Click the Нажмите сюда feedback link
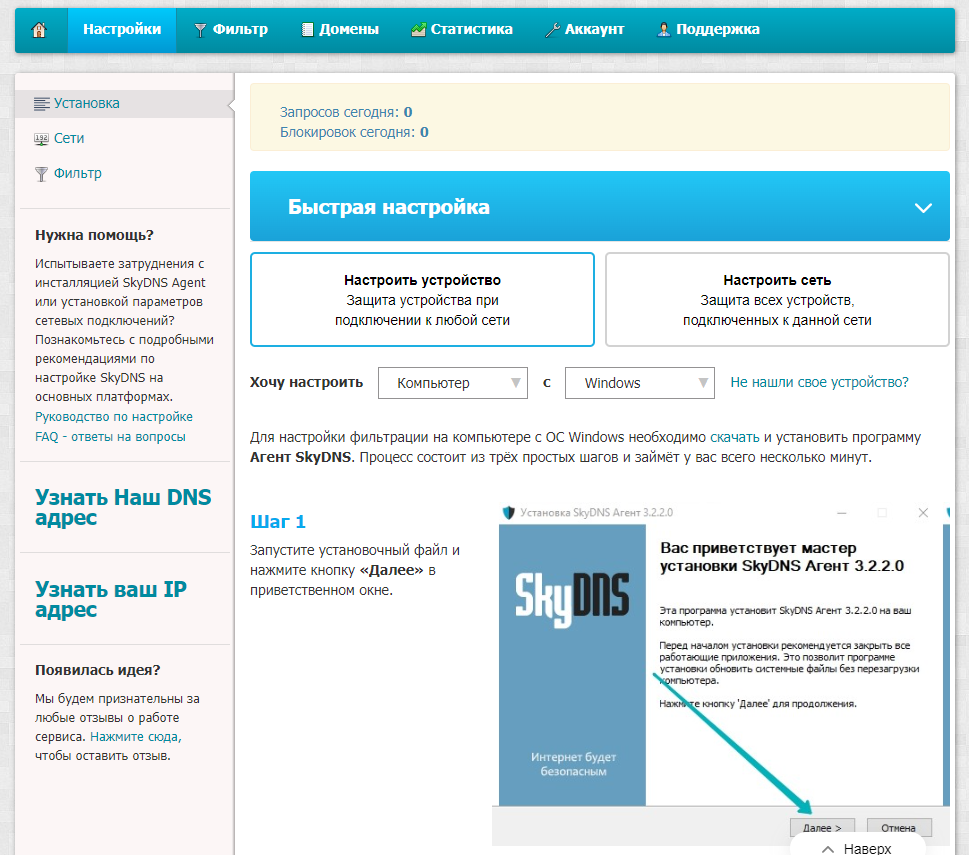The width and height of the screenshot is (969, 855). pyautogui.click(x=136, y=737)
